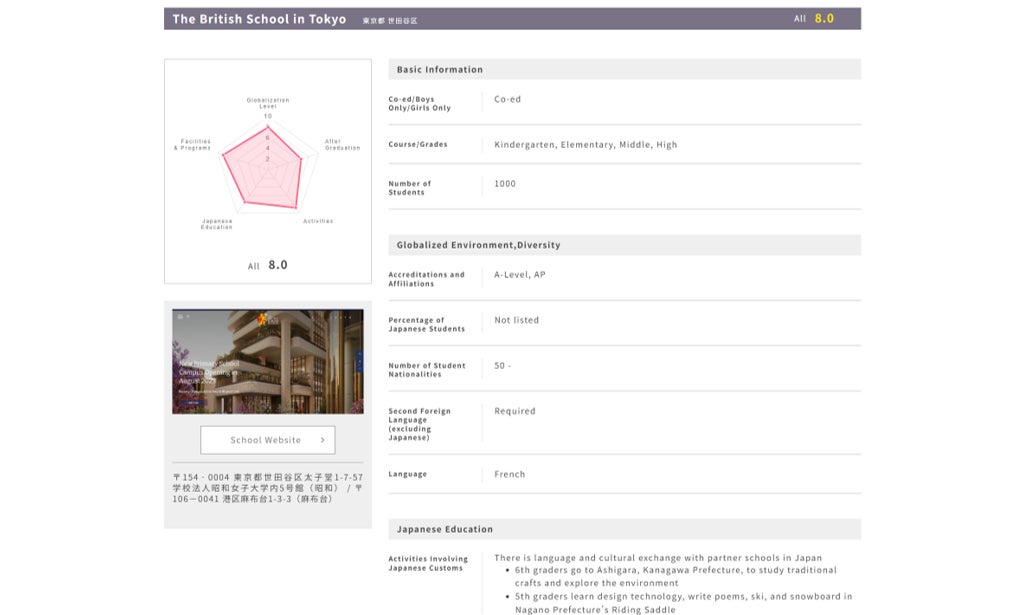Click the Co-ed value
1021x615 pixels.
click(507, 100)
